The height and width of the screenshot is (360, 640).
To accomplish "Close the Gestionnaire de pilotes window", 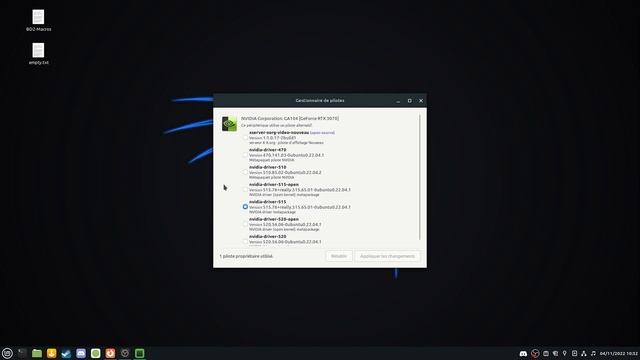I will point(421,101).
